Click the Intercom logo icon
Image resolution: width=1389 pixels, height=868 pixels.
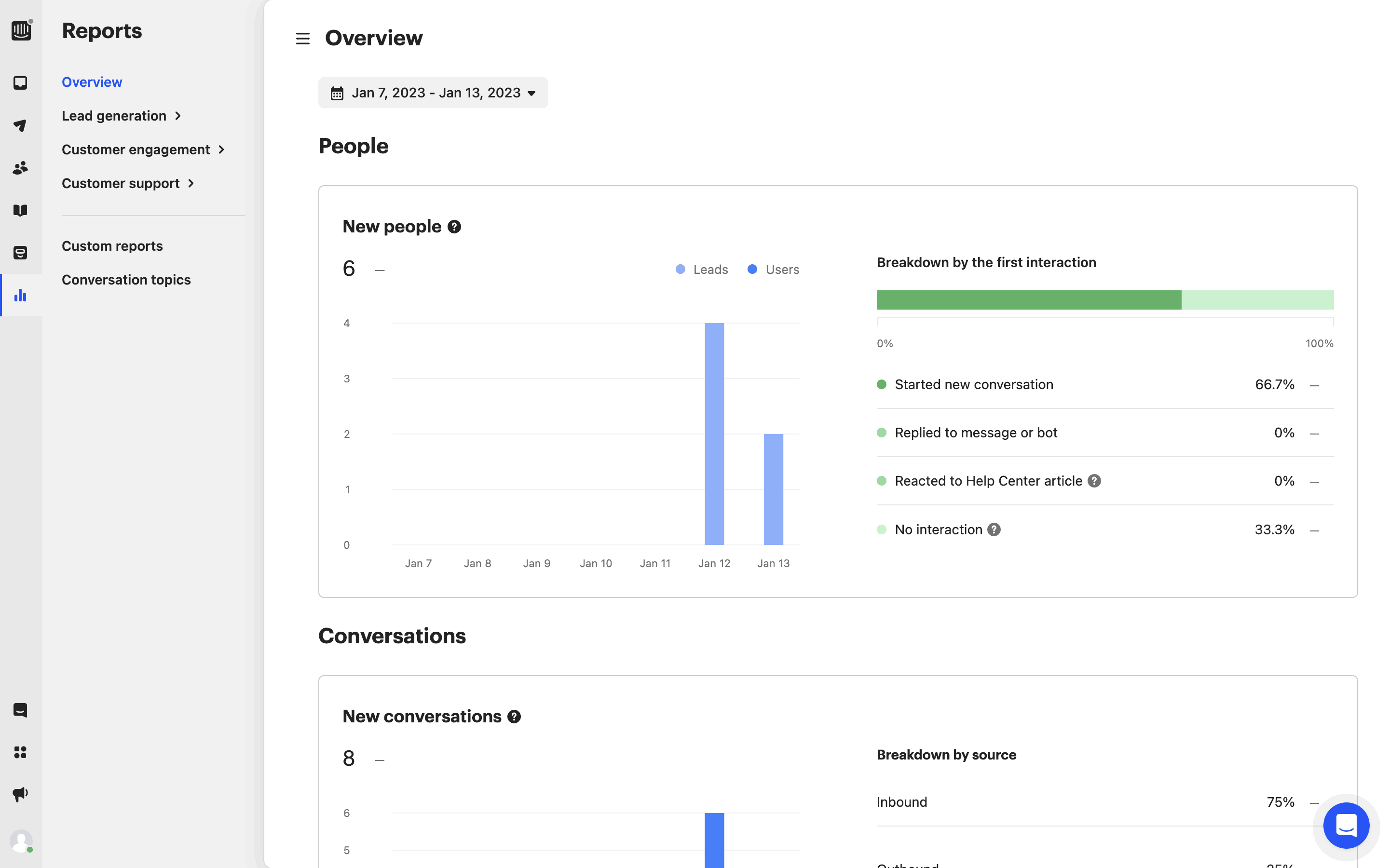coord(21,30)
